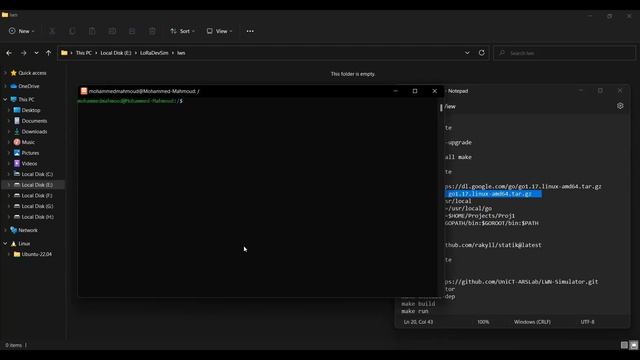
Task: Expand the Network tree node
Action: (x=5, y=230)
